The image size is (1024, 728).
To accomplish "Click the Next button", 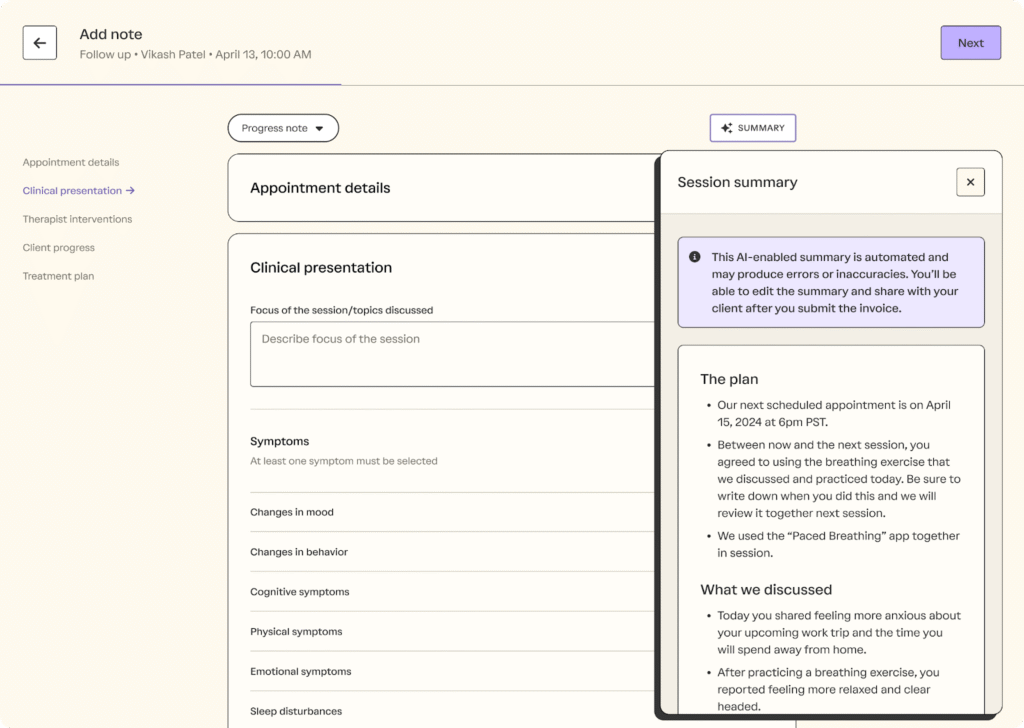I will 969,42.
